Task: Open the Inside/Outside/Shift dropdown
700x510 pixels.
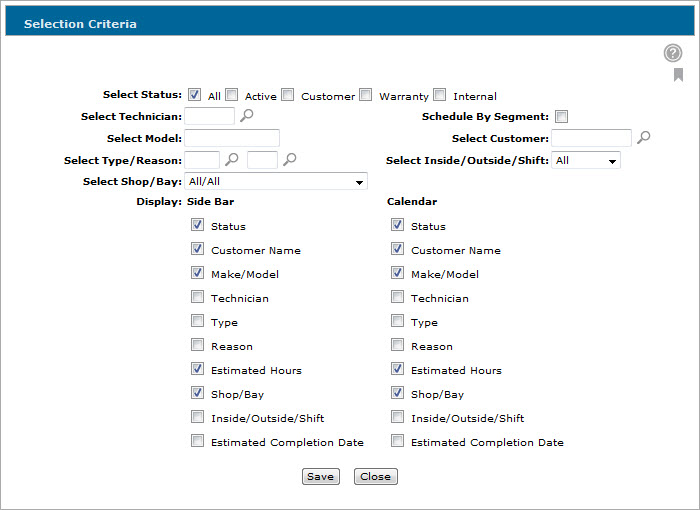Action: (x=586, y=161)
